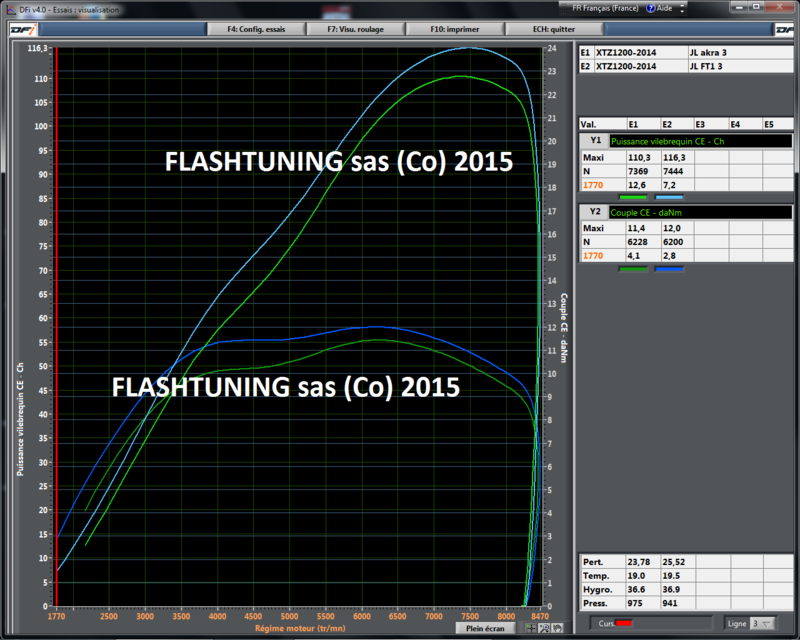Click Pert. value 23,78
This screenshot has height=640, width=800.
point(643,562)
